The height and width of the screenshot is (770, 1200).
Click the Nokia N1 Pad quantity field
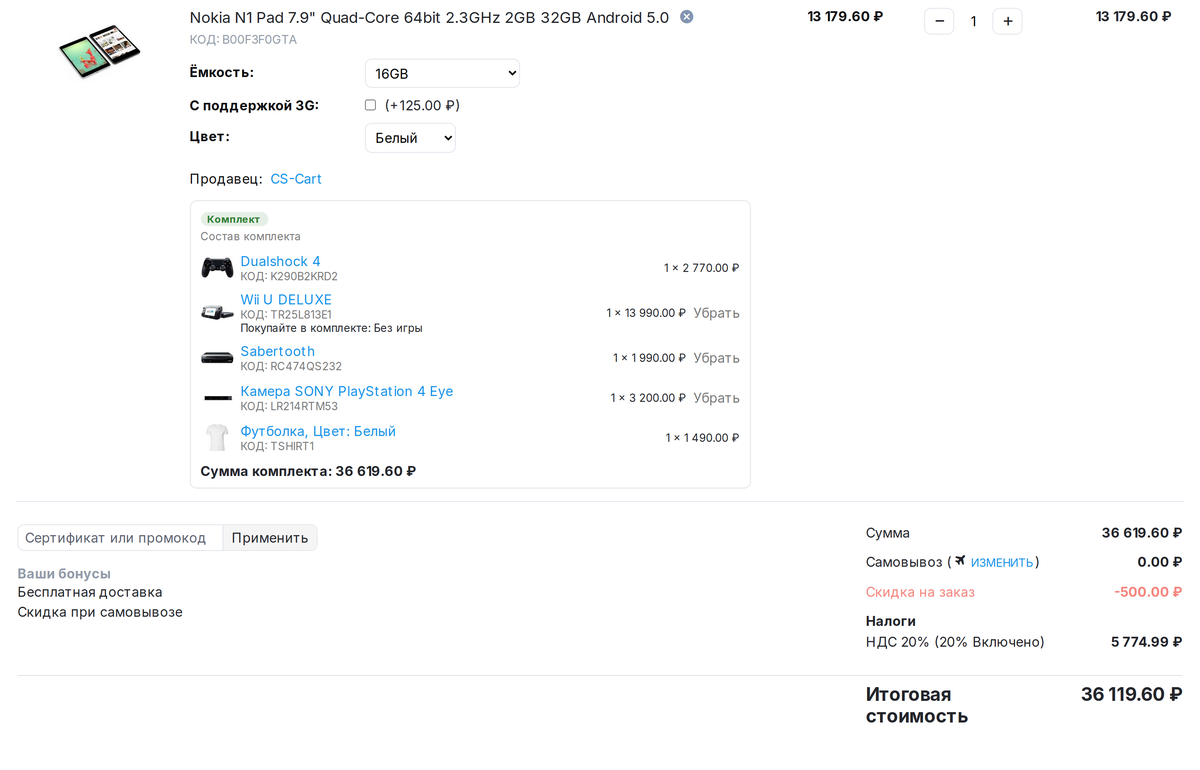pyautogui.click(x=973, y=21)
